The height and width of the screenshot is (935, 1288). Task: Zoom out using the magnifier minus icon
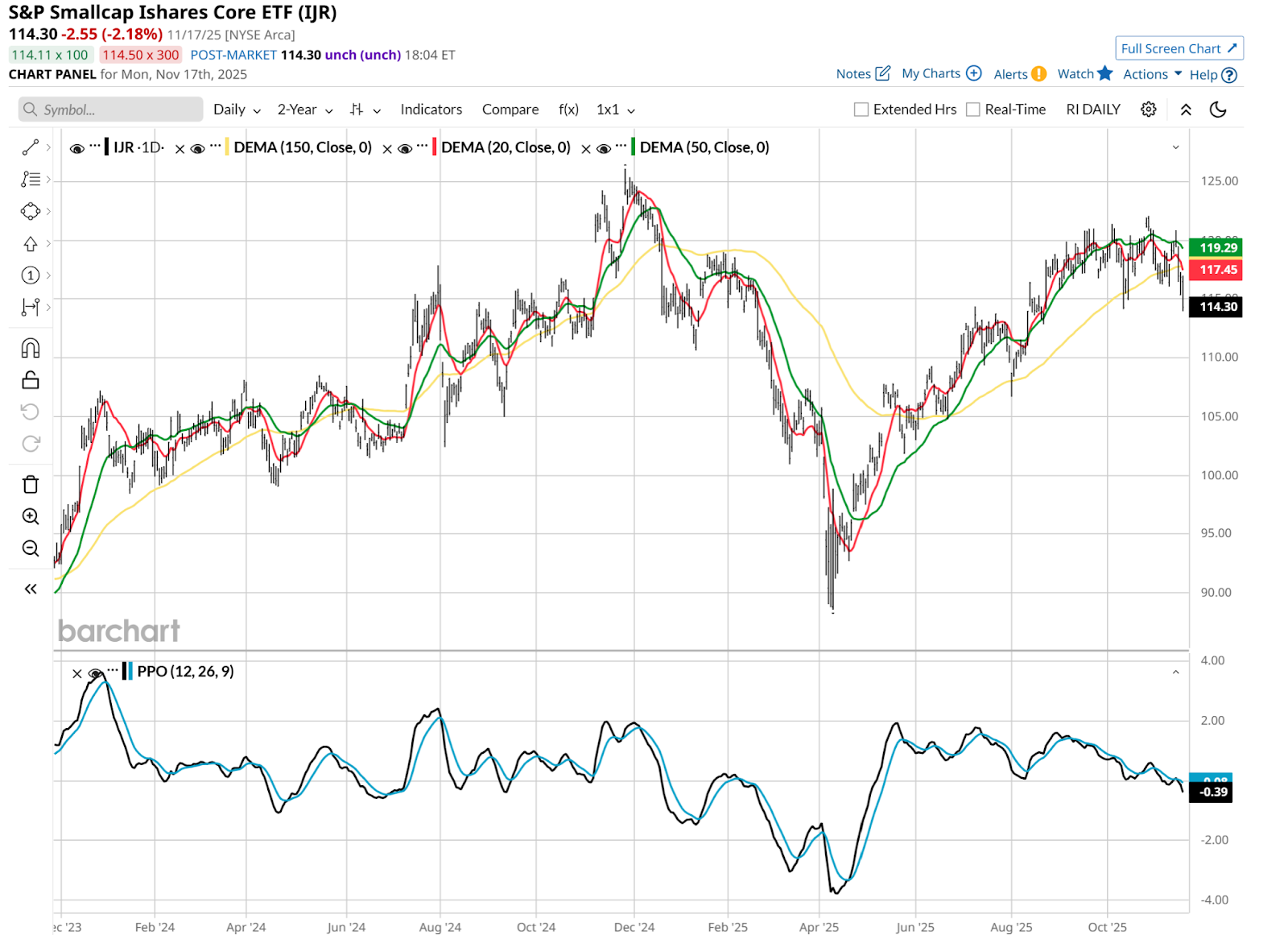31,548
